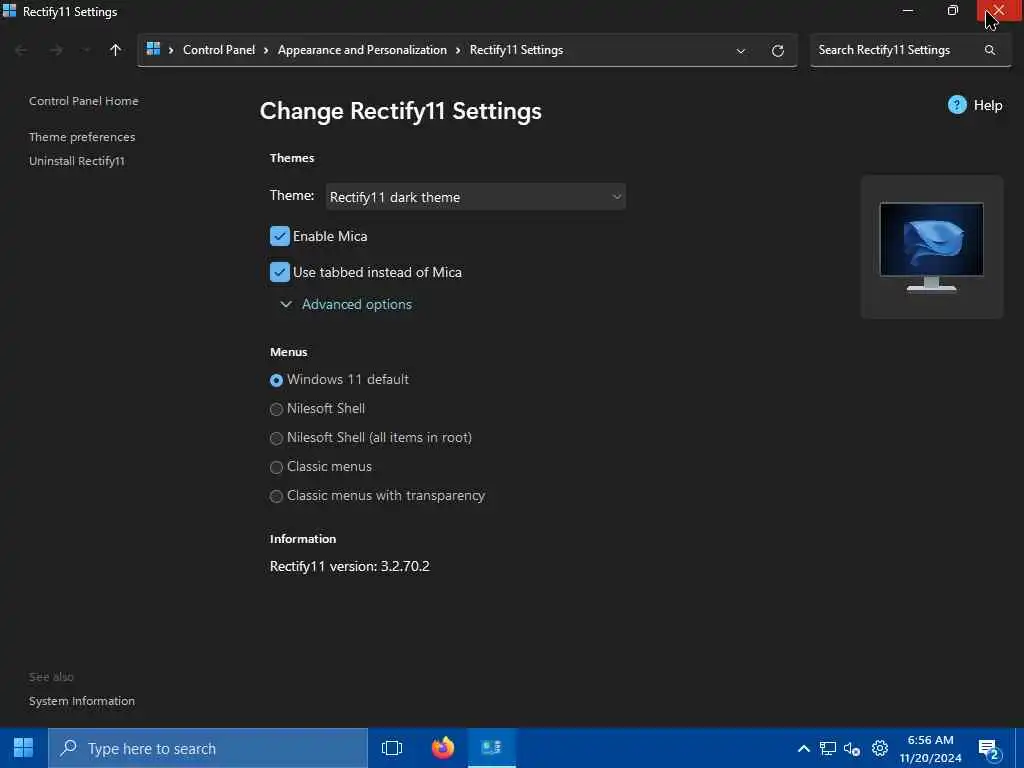Click the Control Panel icon in address bar
Viewport: 1024px width, 768px height.
tap(153, 49)
